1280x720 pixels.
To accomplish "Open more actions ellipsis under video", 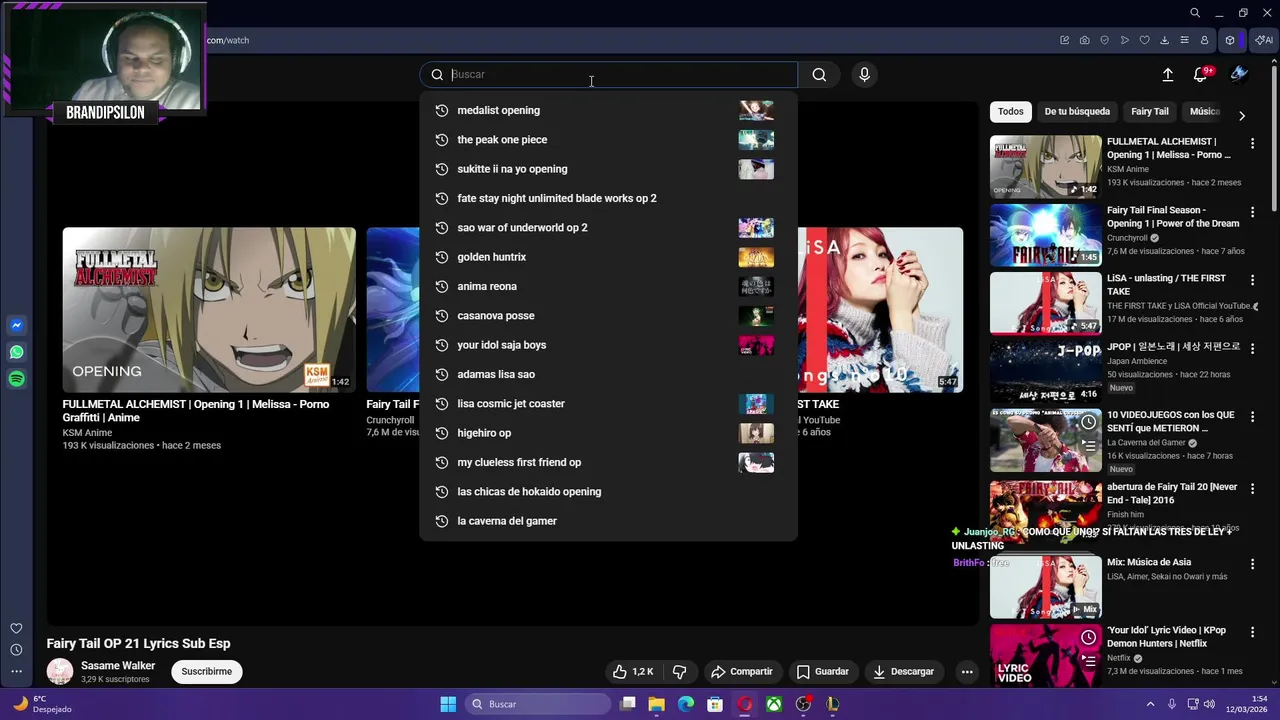I will [967, 672].
